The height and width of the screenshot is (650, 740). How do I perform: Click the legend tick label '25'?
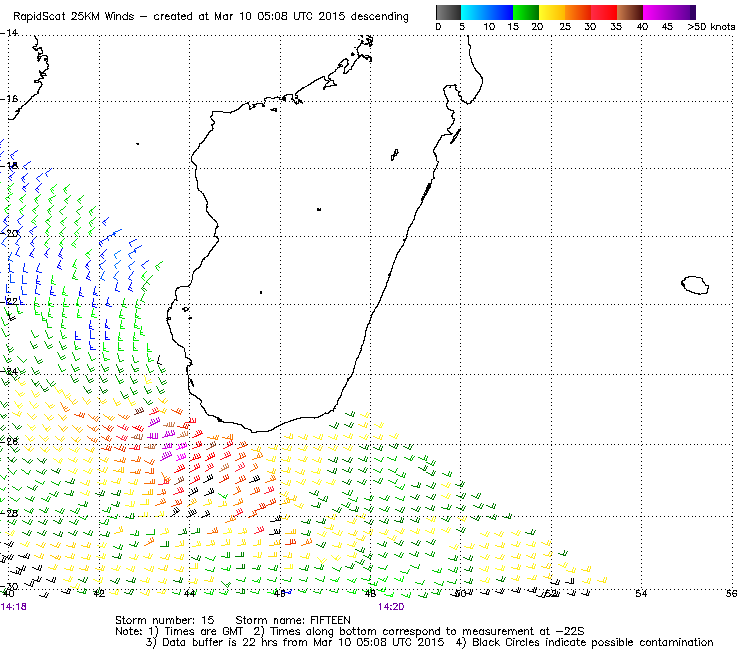(565, 27)
